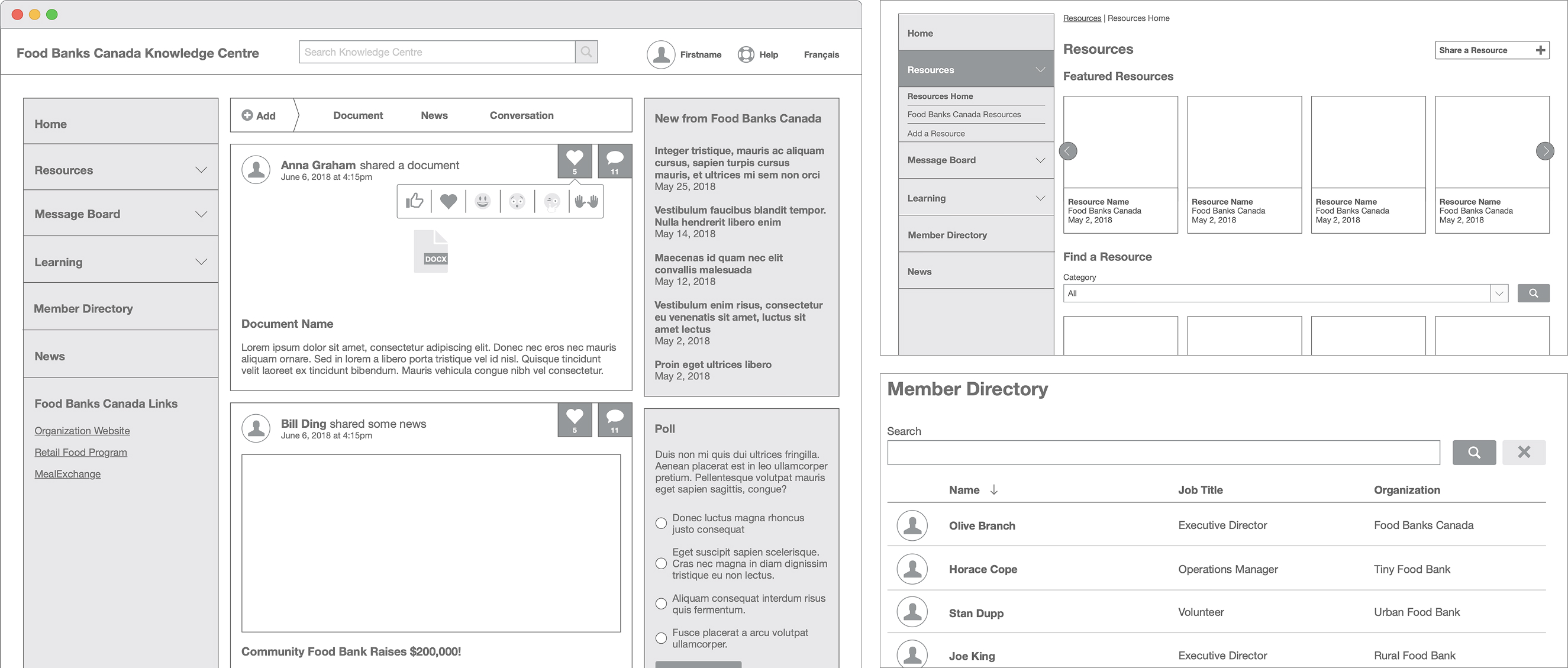Pick the raised hands reaction icon
Viewport: 1568px width, 668px height.
pos(586,201)
